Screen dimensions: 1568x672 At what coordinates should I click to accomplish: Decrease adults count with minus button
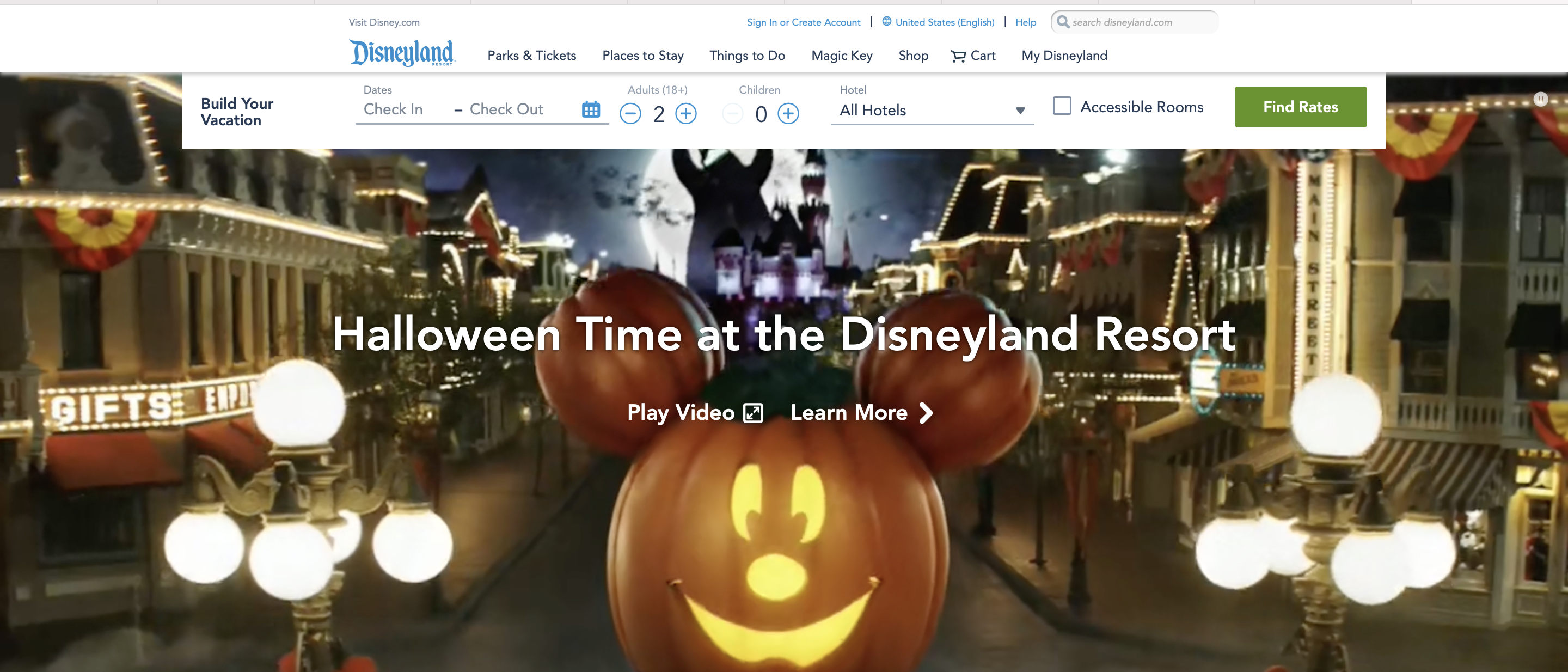(630, 114)
